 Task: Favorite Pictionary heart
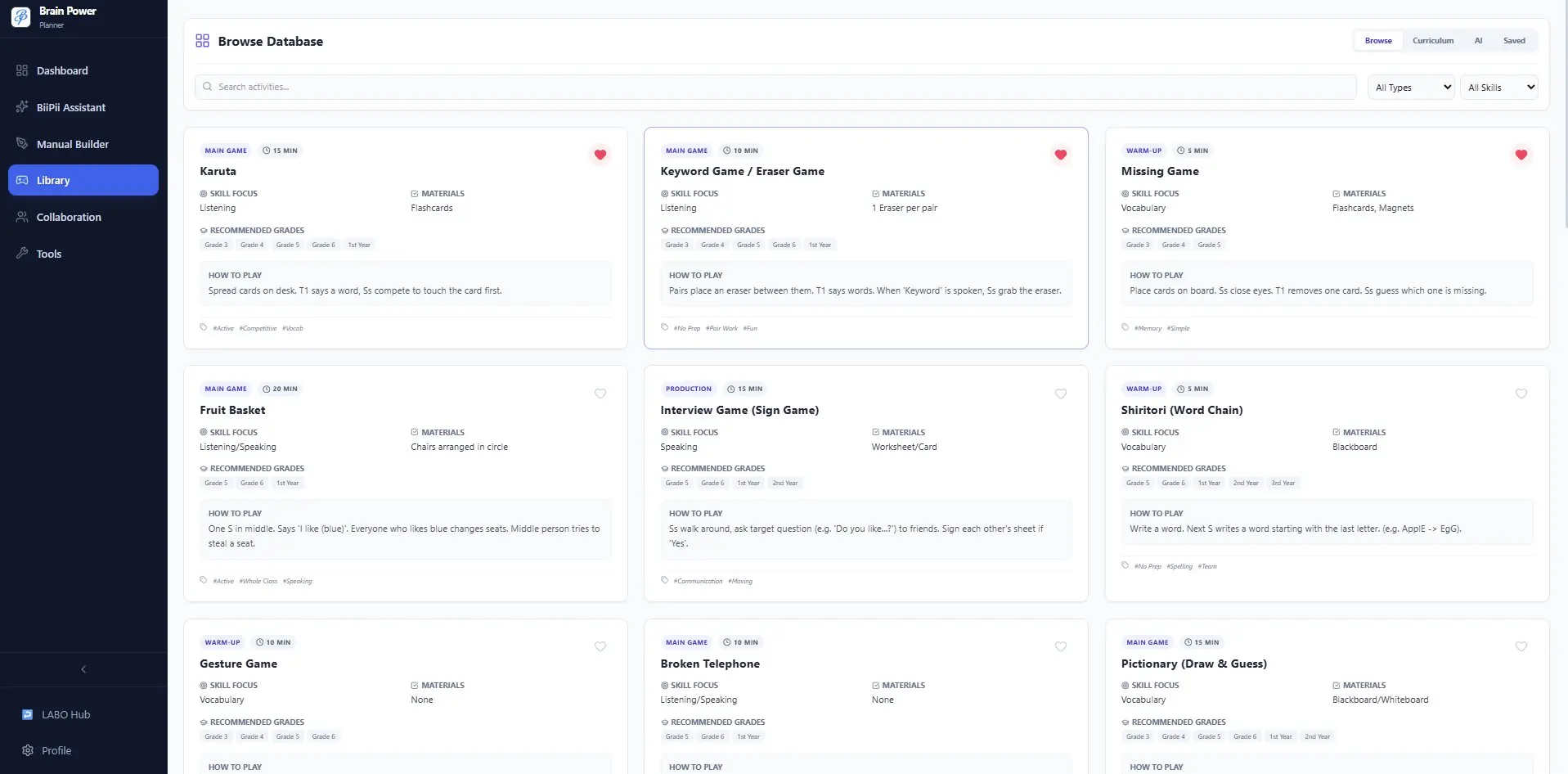point(1521,646)
